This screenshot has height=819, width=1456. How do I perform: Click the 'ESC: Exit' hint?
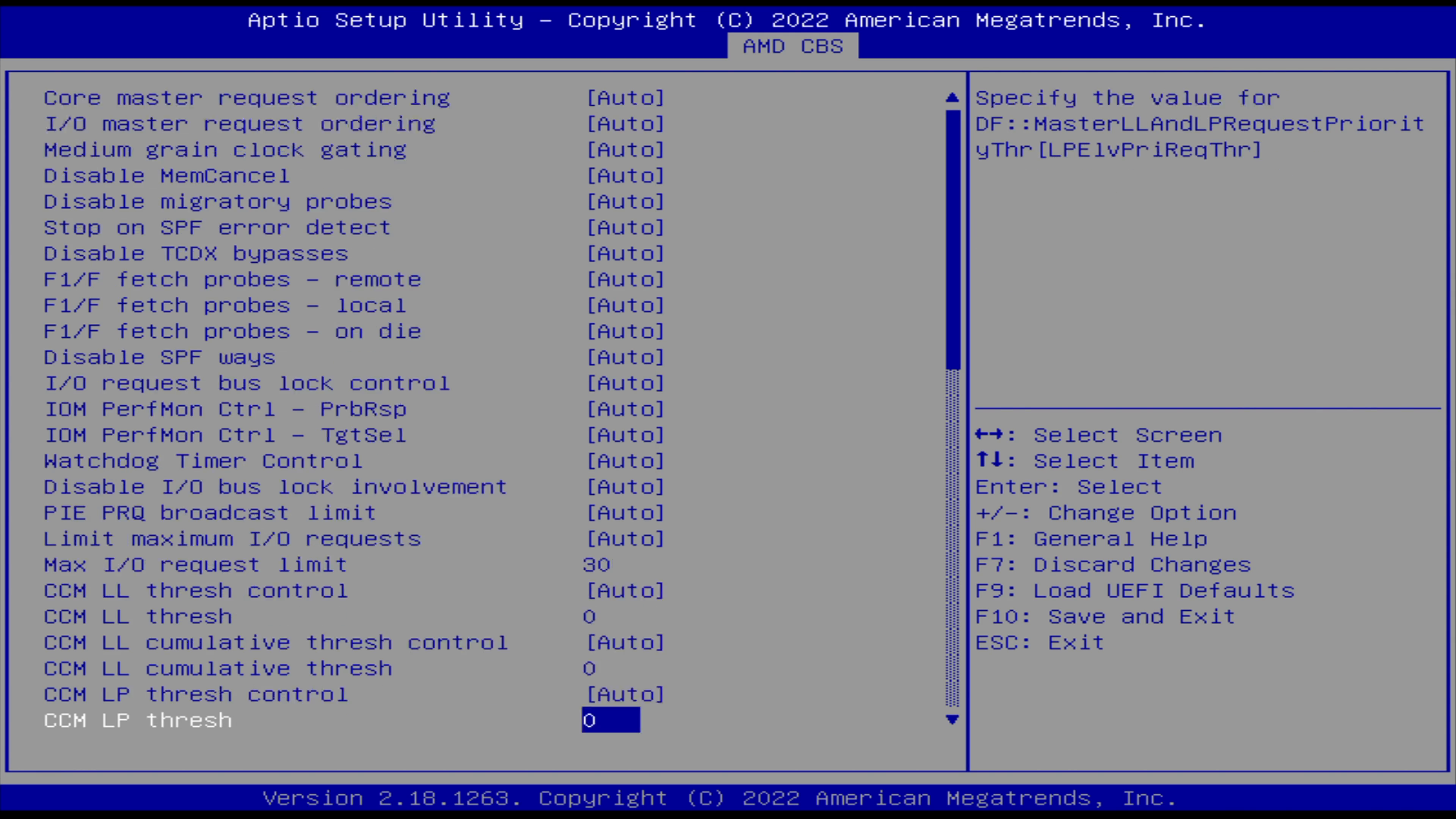point(1040,643)
